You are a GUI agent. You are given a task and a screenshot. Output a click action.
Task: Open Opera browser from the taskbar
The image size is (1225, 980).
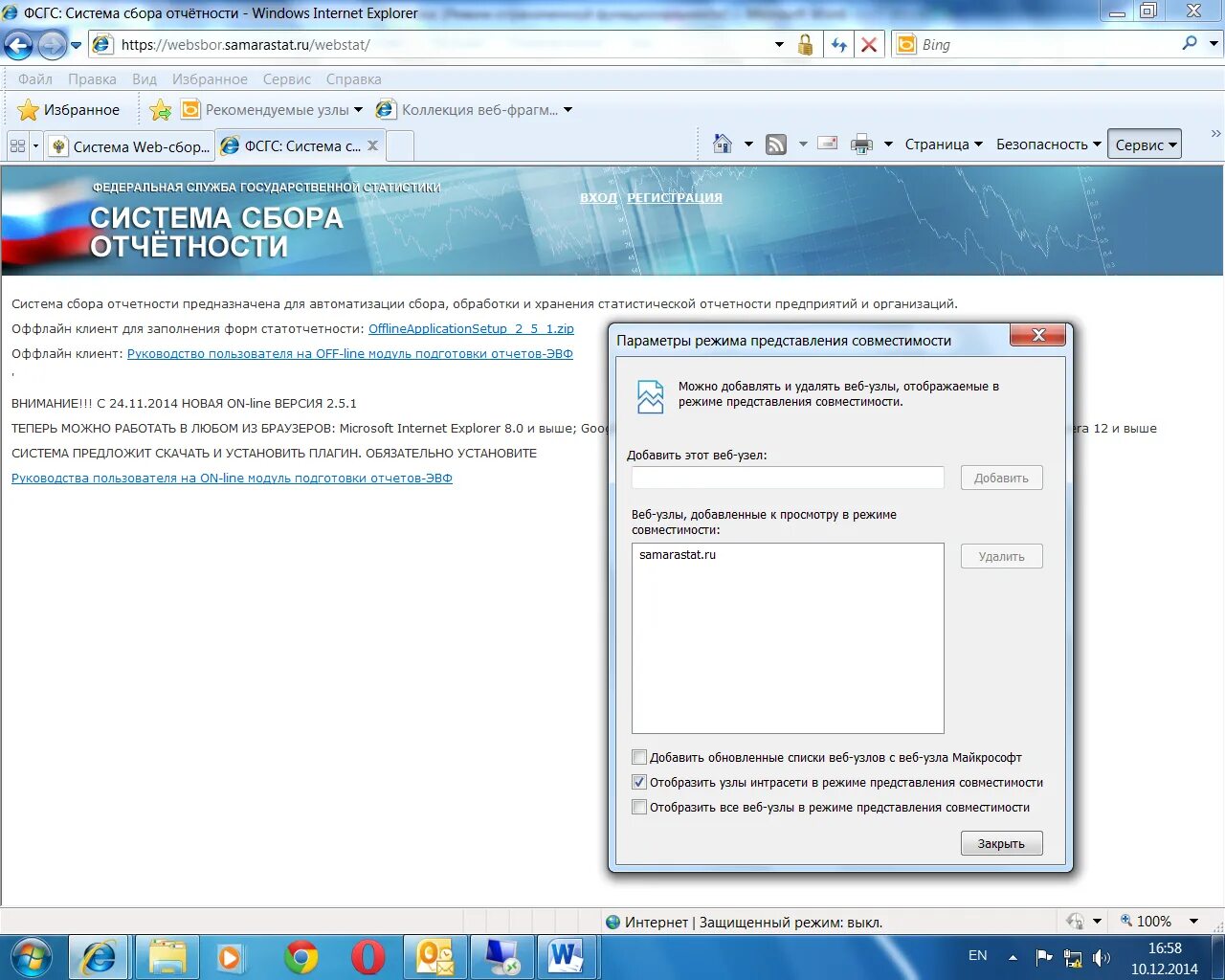pyautogui.click(x=367, y=957)
